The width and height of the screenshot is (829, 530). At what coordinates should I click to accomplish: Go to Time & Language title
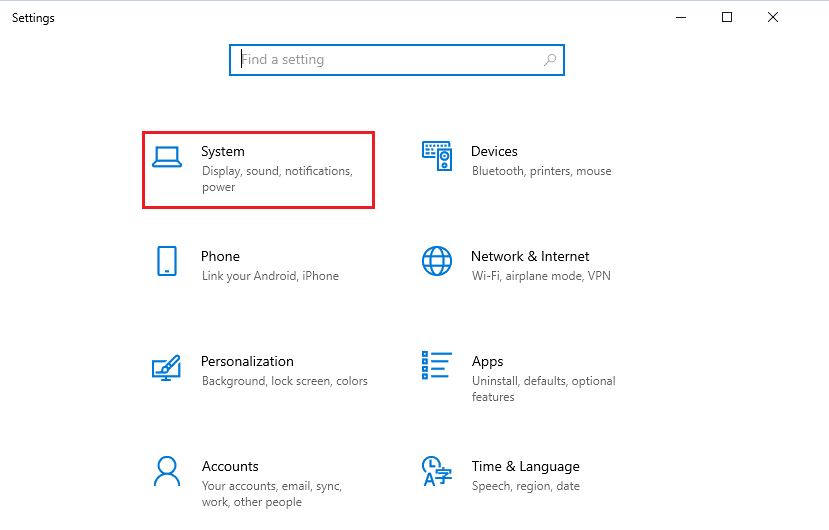click(526, 467)
